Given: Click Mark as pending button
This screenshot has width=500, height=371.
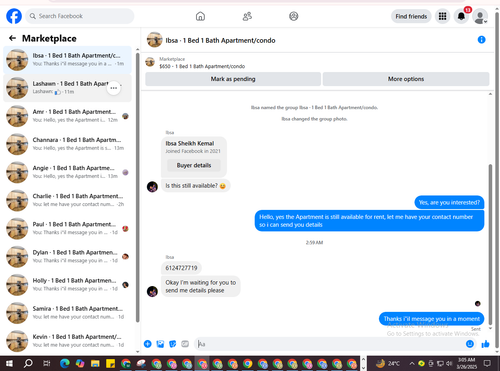Looking at the screenshot, I should tap(233, 79).
